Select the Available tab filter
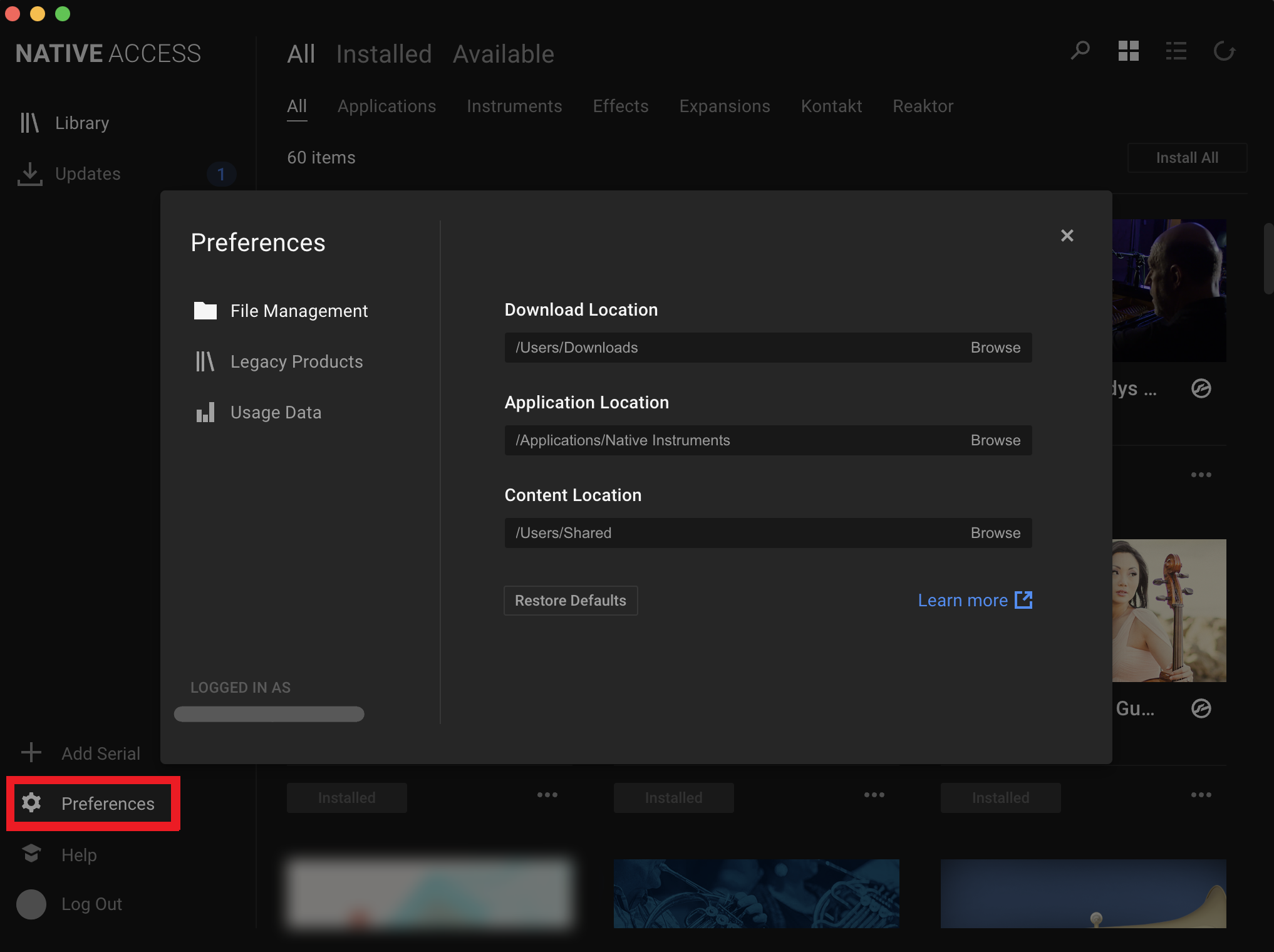This screenshot has width=1274, height=952. [503, 54]
